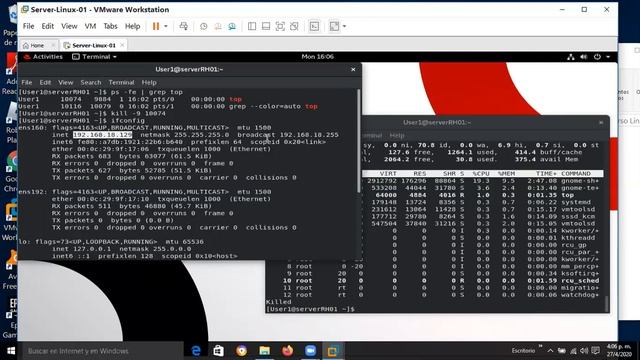The width and height of the screenshot is (640, 360).
Task: Open the Terminal app menu dropdown in the GNOME top bar
Action: [x=94, y=57]
